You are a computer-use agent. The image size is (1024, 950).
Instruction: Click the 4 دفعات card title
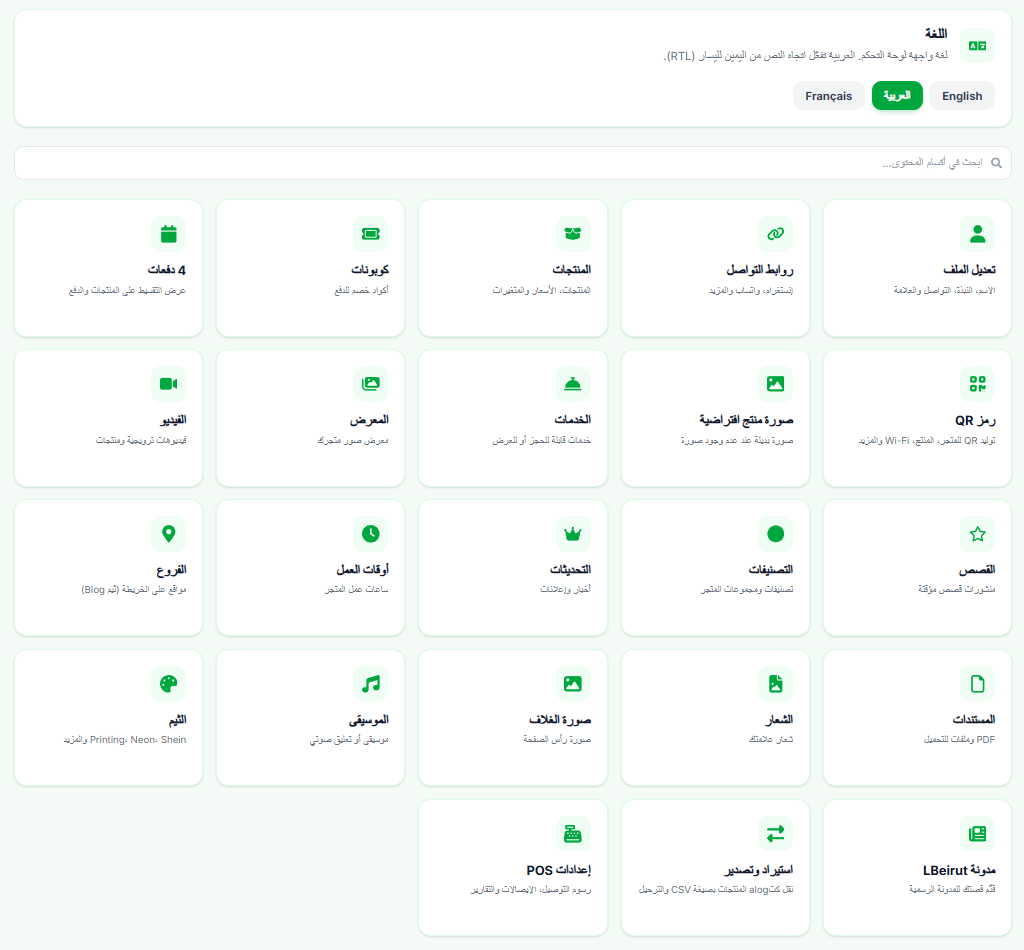click(x=167, y=270)
